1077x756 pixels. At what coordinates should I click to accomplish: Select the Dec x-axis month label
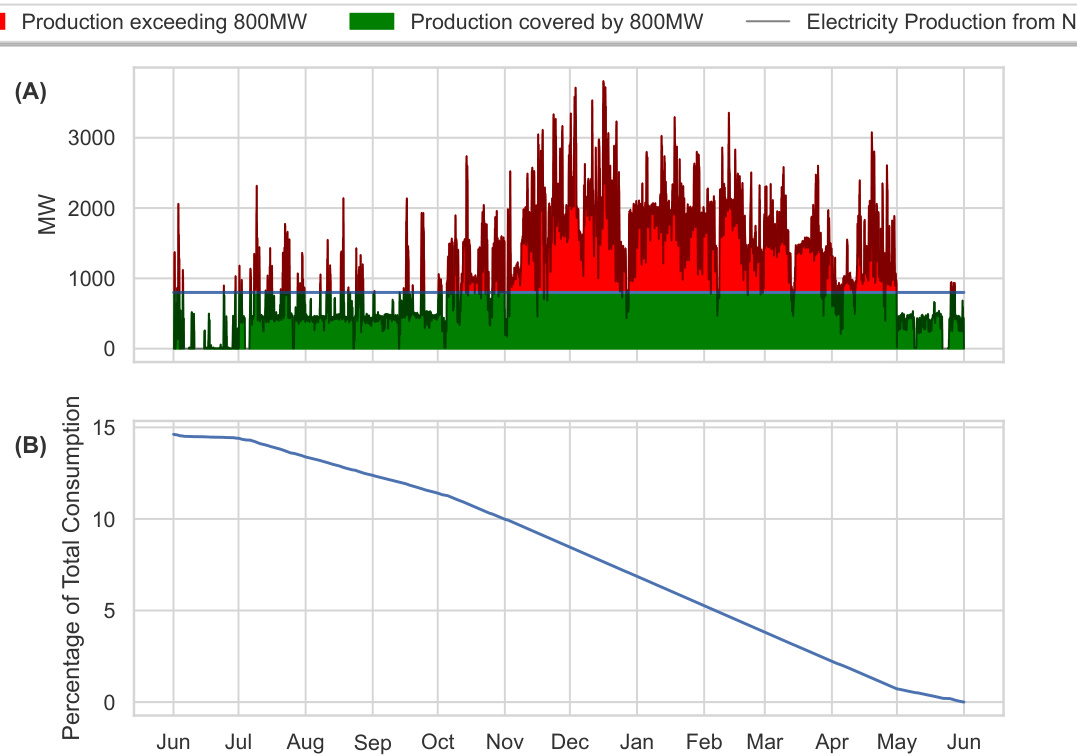(569, 743)
